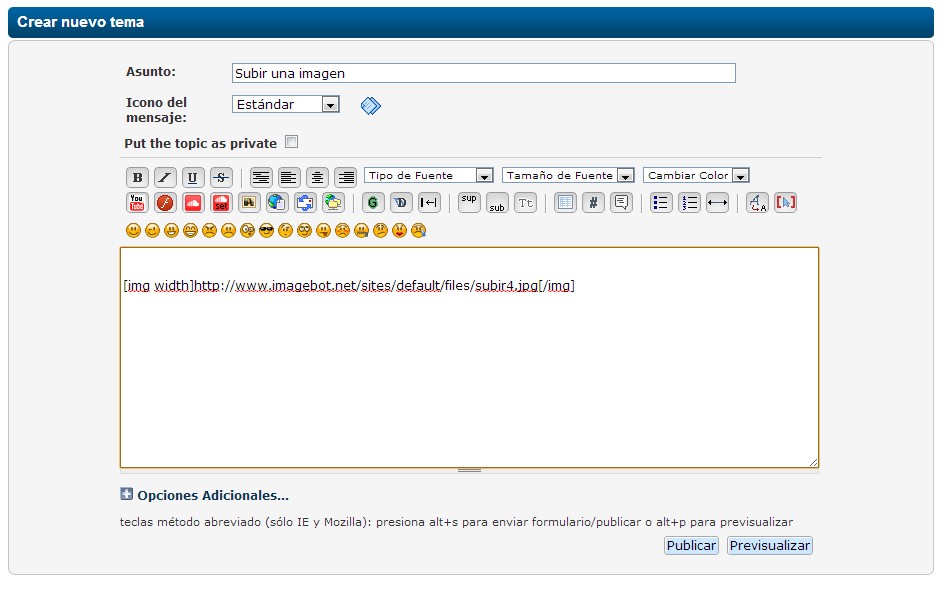Insert a code block with the # button
Screen dimensions: 947x593
pos(593,203)
